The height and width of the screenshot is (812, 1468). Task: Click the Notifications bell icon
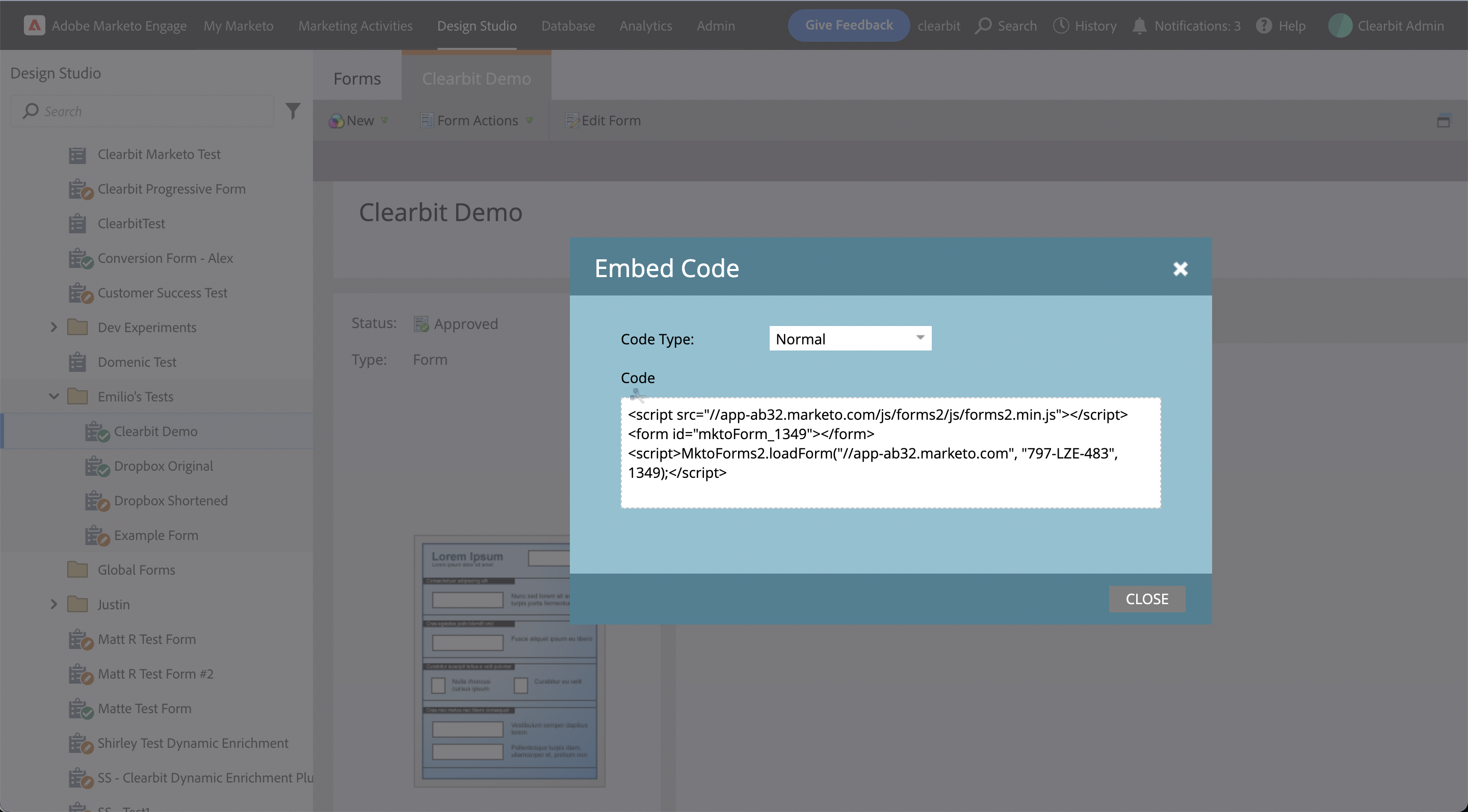click(1139, 25)
